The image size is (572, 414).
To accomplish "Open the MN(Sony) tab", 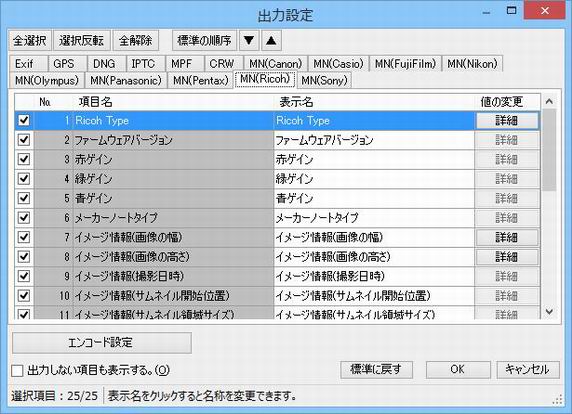I will coord(324,80).
